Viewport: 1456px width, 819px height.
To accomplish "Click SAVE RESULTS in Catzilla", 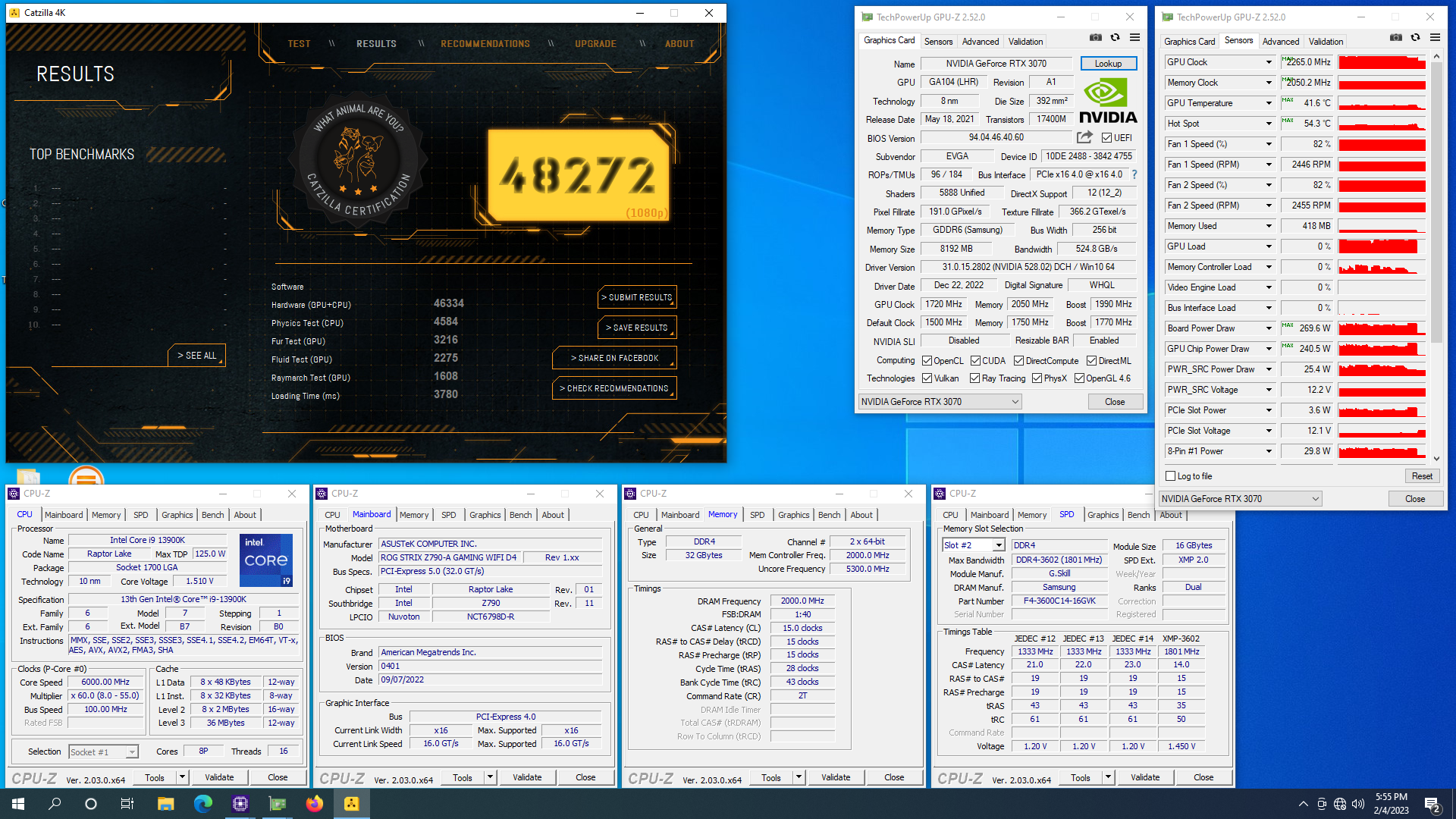I will (637, 328).
